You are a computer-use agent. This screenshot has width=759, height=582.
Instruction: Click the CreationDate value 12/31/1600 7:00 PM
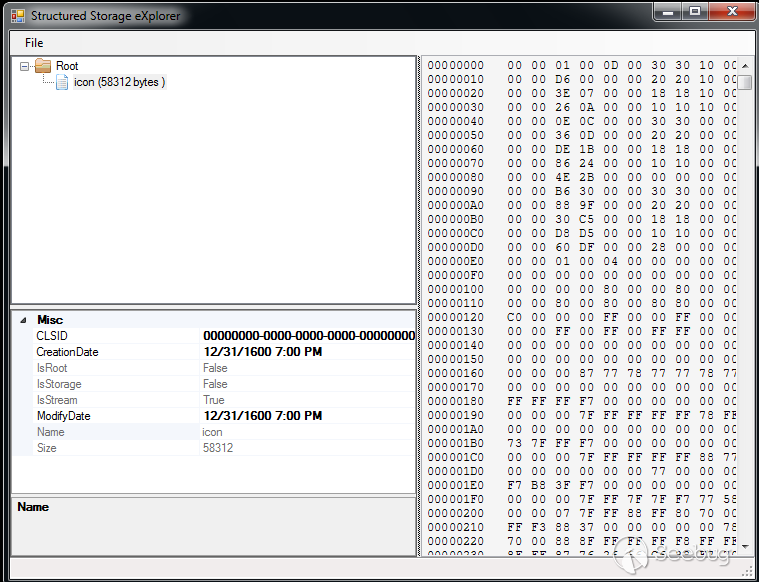[x=262, y=352]
